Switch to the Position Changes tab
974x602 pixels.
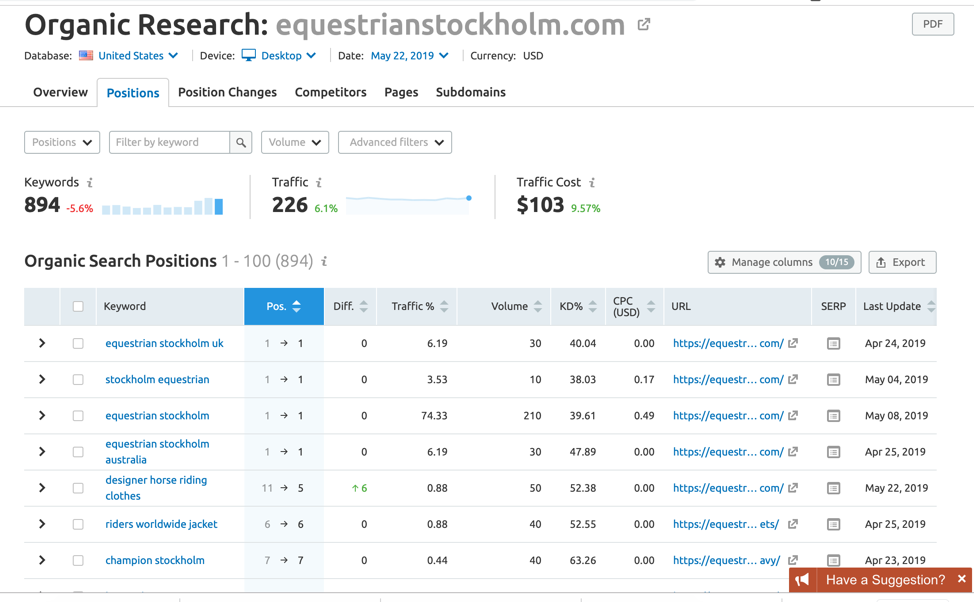[227, 92]
